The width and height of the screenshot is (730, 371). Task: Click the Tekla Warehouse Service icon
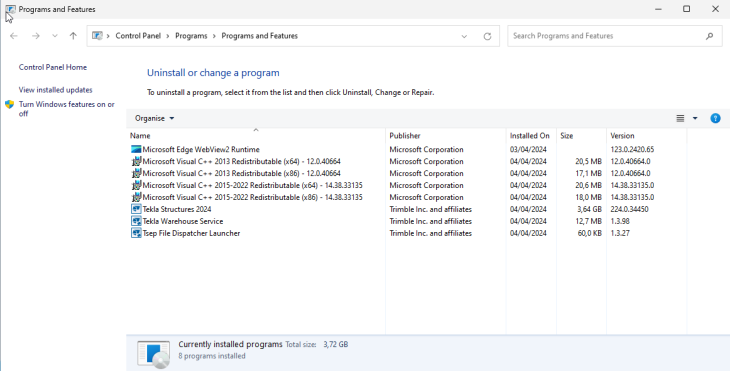(136, 221)
